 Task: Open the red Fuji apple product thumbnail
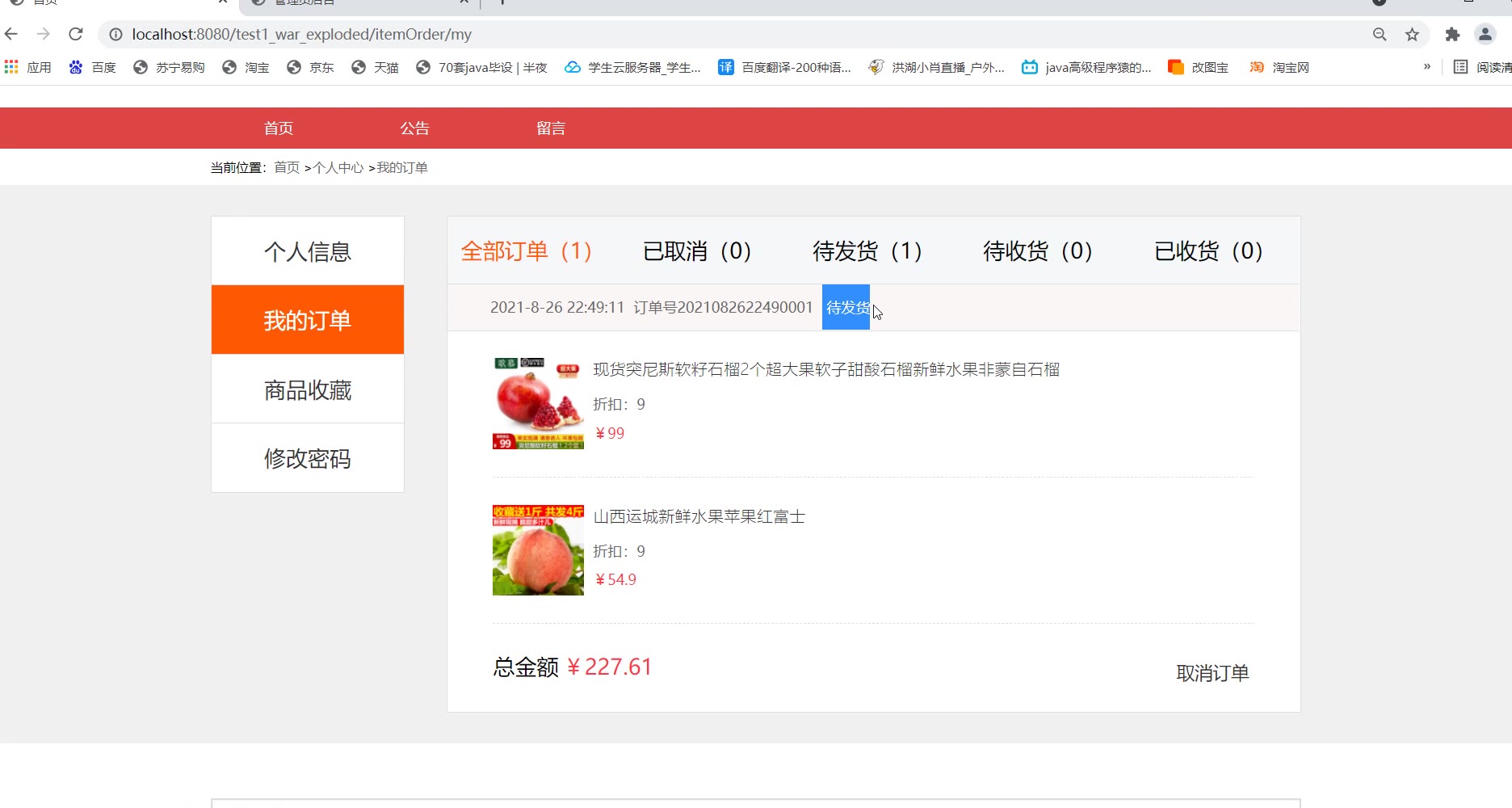click(x=538, y=550)
